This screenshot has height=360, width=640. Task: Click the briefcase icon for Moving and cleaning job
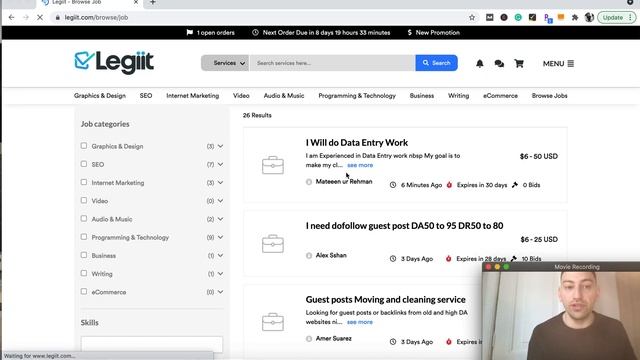[273, 322]
